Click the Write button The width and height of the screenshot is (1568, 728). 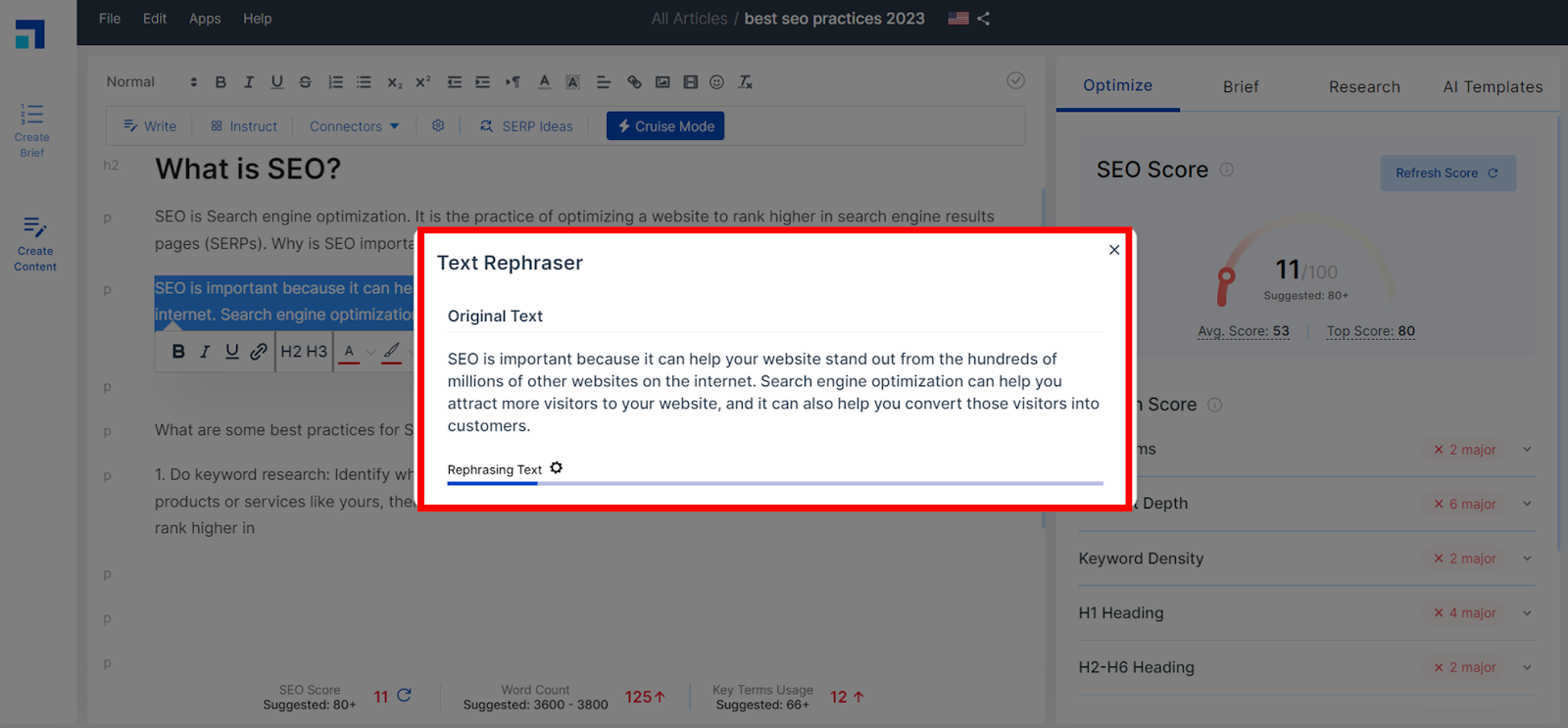coord(150,126)
